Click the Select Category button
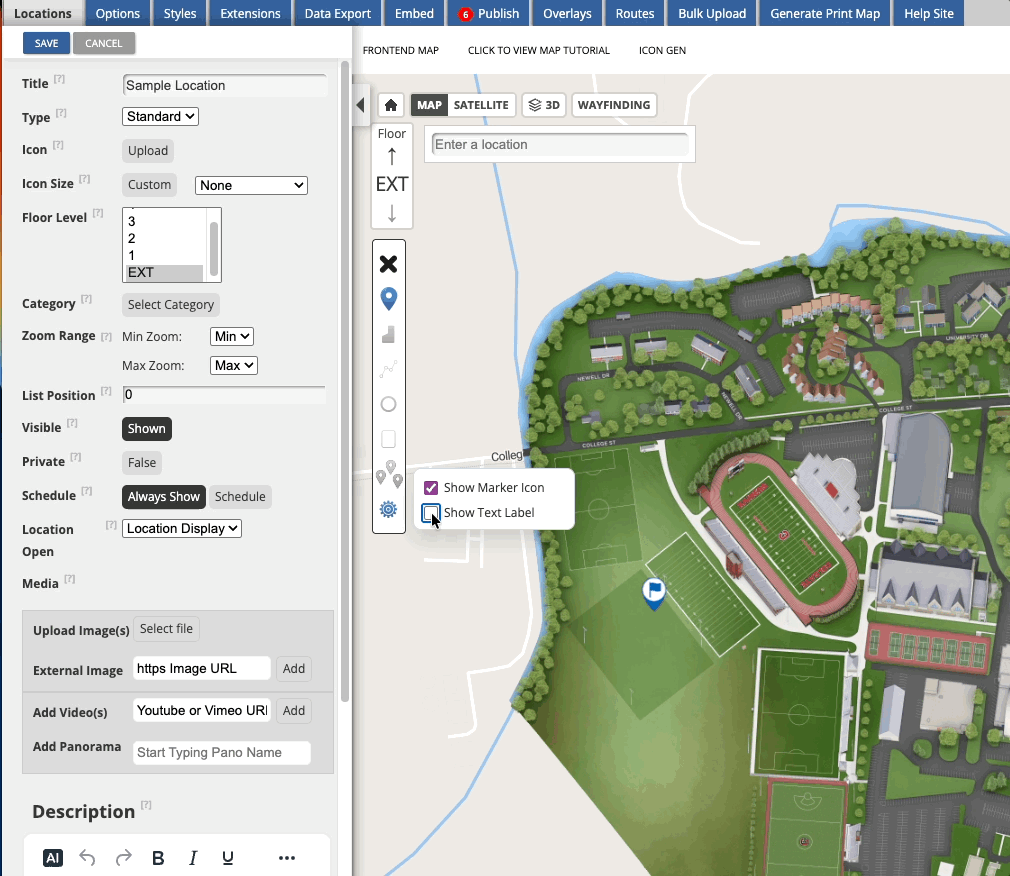This screenshot has height=876, width=1010. click(171, 305)
